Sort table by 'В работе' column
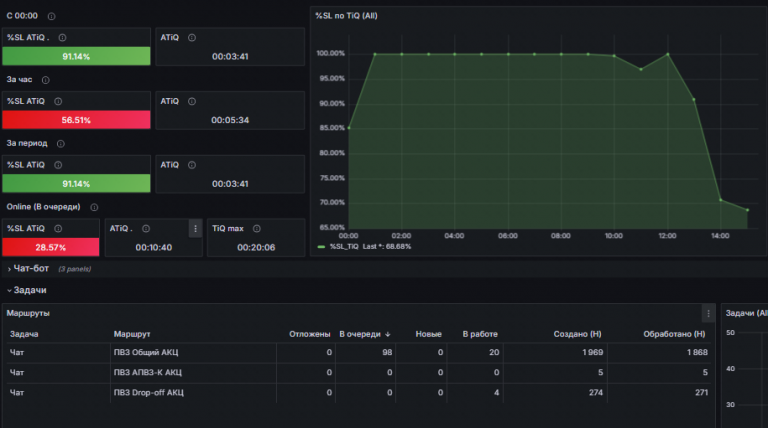768x428 pixels. pos(480,334)
